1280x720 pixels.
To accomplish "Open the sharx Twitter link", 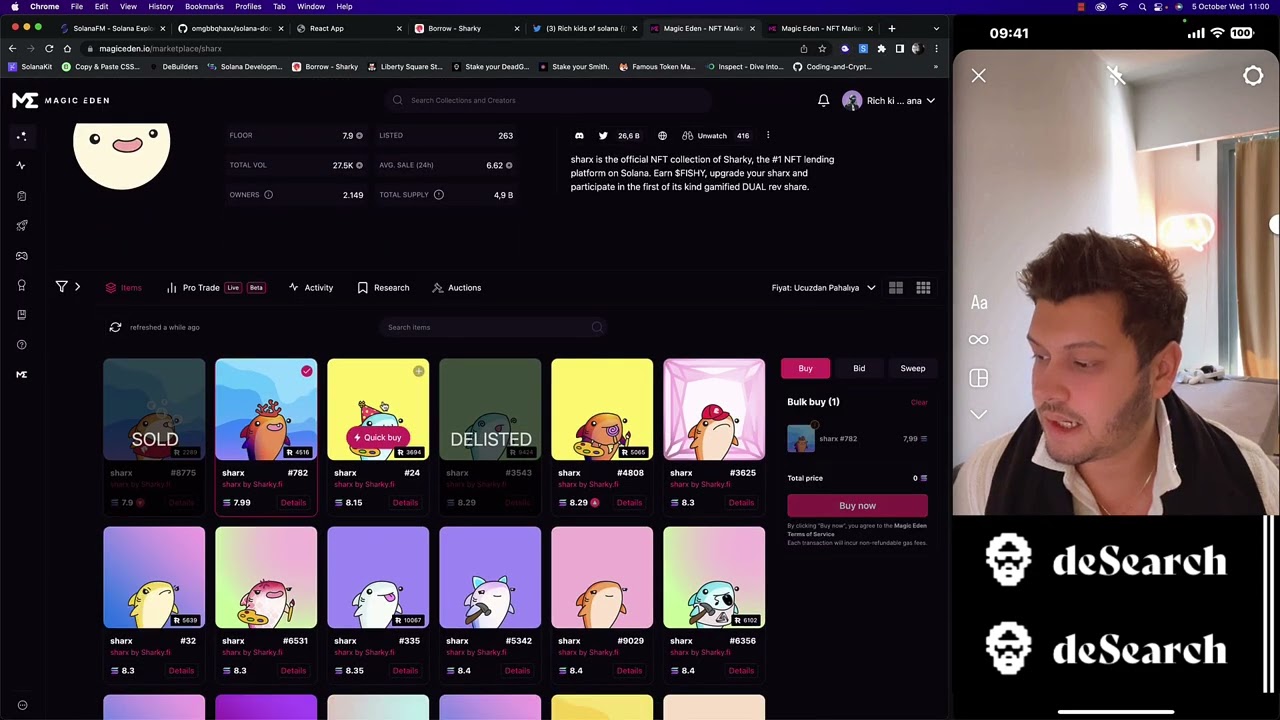I will pos(603,136).
